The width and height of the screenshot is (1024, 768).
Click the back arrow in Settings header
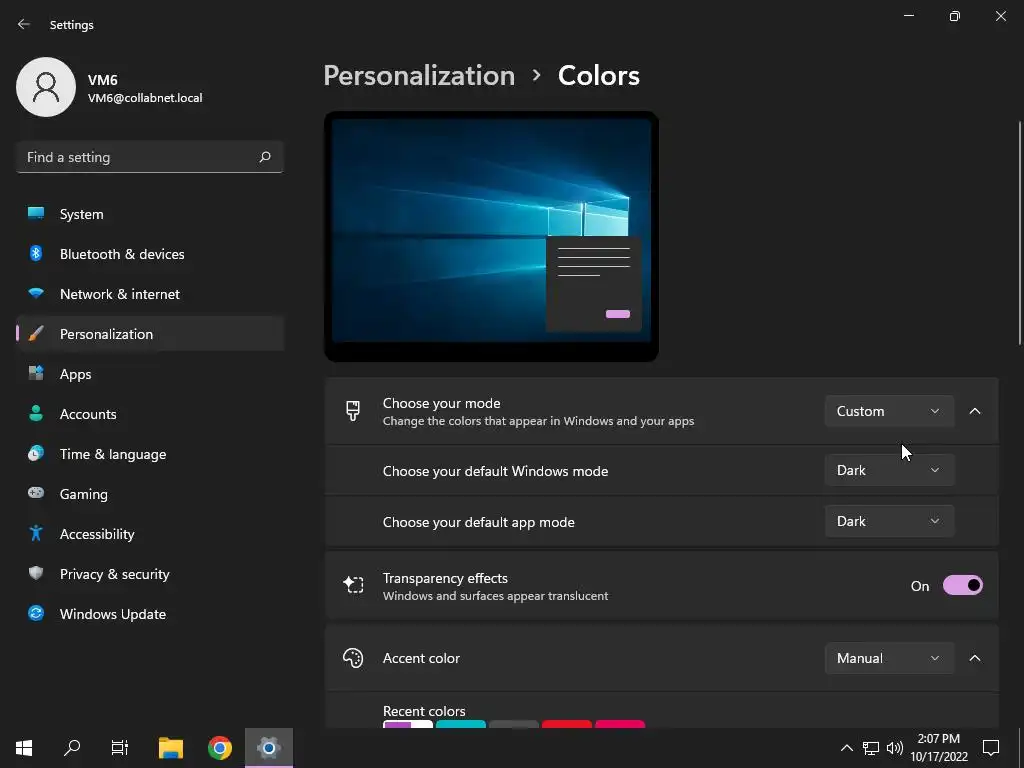click(24, 24)
